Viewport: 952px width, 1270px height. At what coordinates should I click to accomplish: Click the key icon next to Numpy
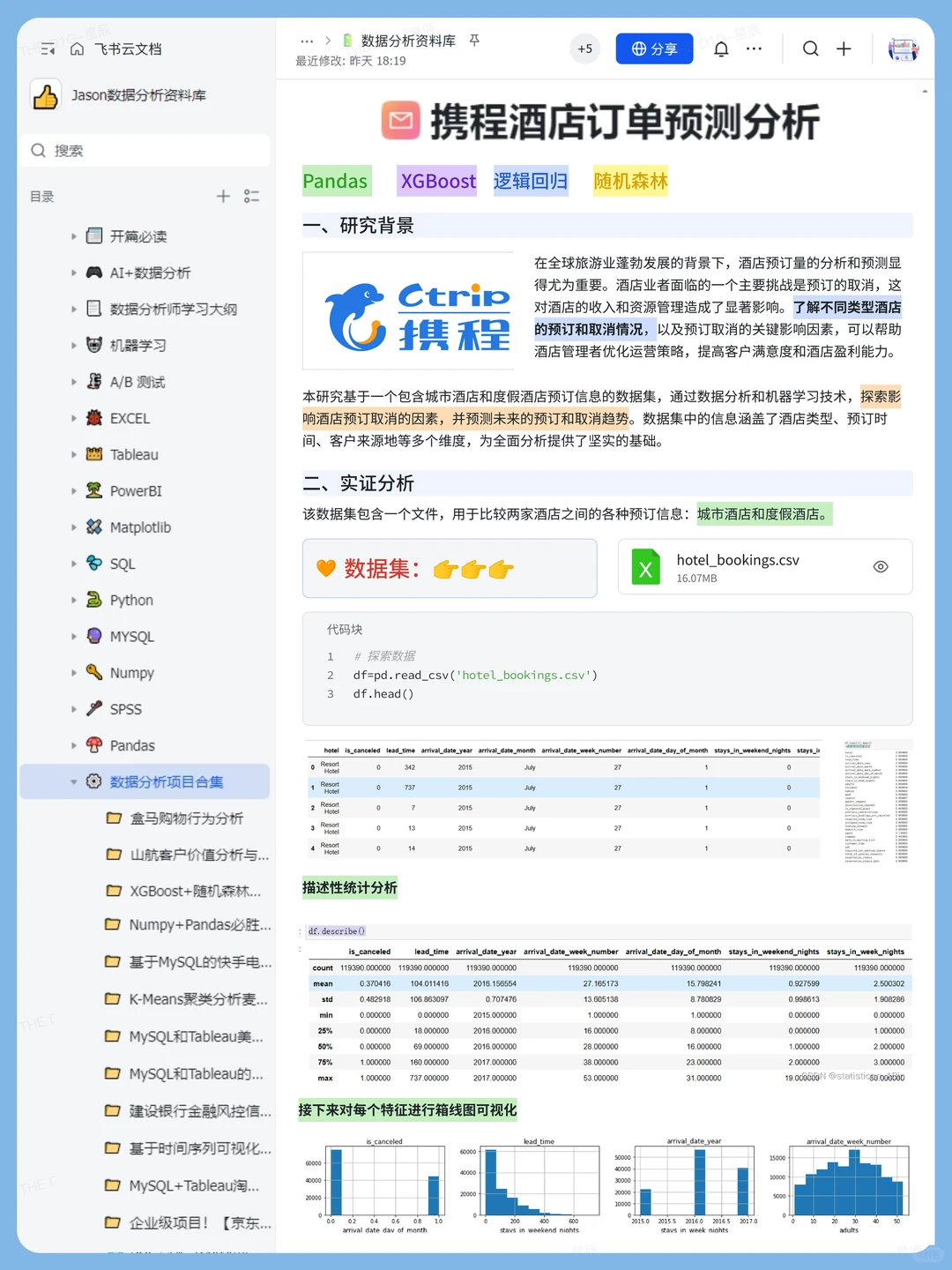click(x=94, y=672)
